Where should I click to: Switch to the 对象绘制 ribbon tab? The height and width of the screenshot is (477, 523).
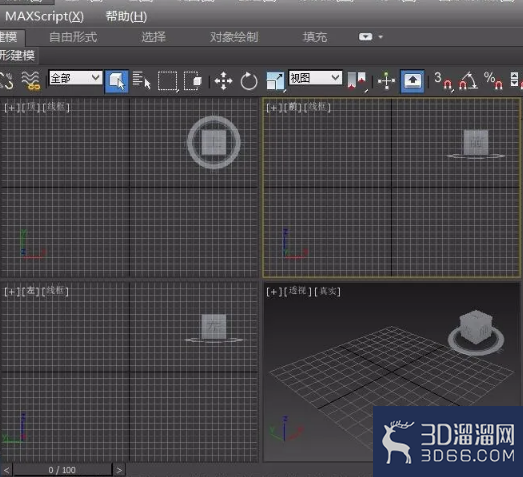tap(234, 37)
